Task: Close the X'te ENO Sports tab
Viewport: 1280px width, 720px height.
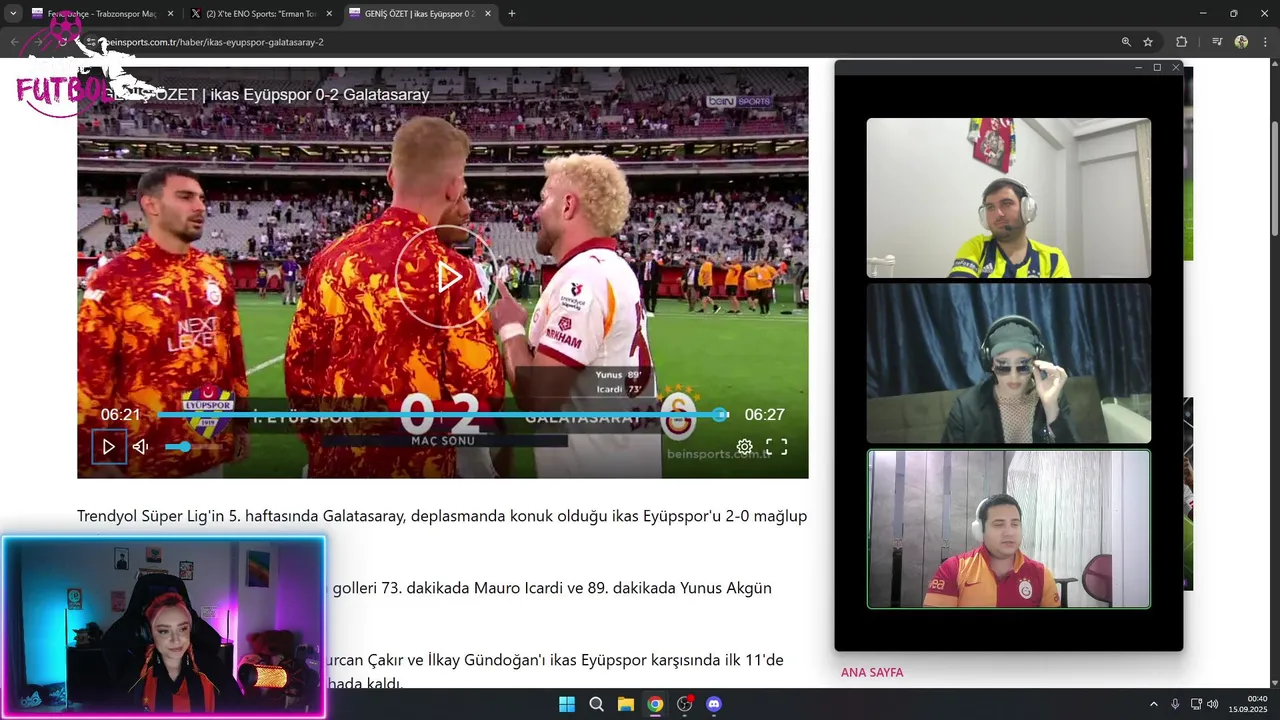Action: 329,14
